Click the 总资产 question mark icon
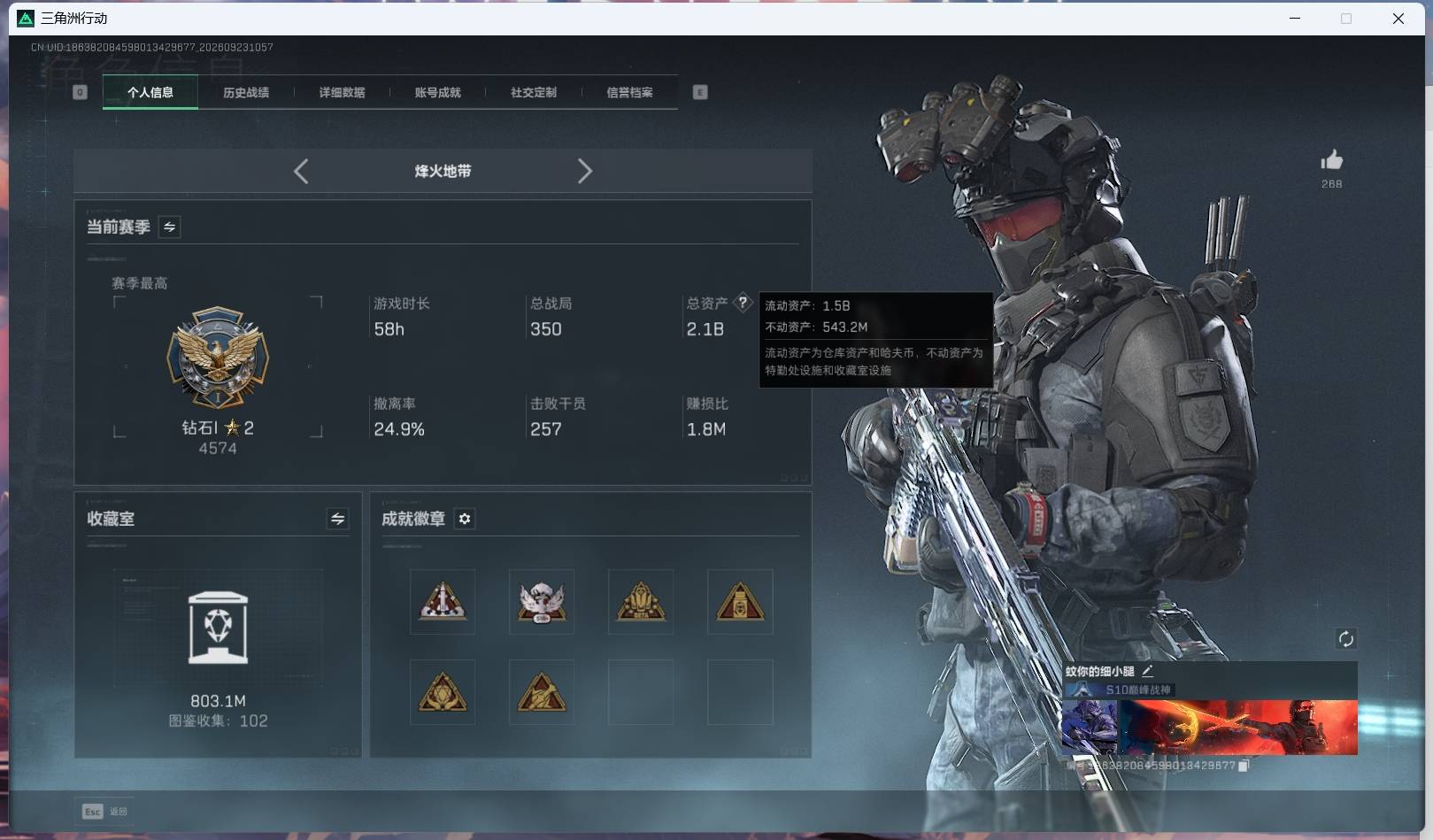This screenshot has width=1433, height=840. pyautogui.click(x=743, y=303)
